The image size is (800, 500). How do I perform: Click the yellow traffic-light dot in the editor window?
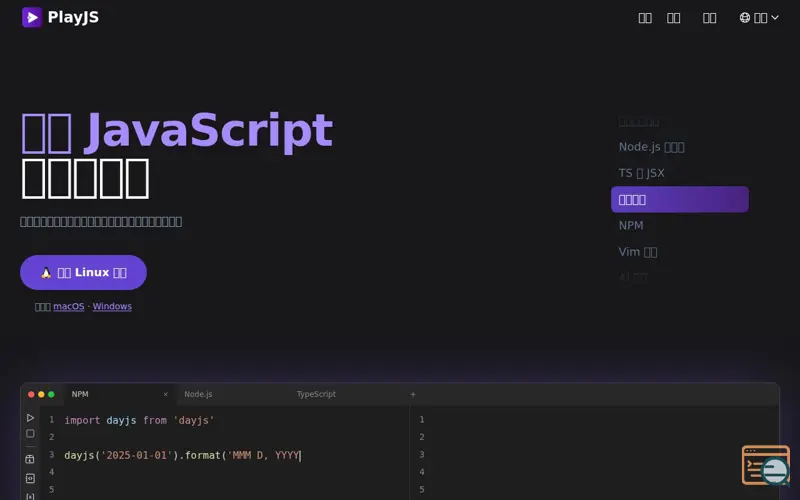pos(41,394)
